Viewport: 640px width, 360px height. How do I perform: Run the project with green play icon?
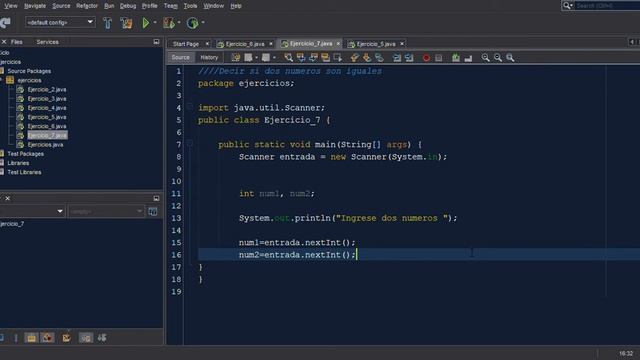(x=146, y=23)
